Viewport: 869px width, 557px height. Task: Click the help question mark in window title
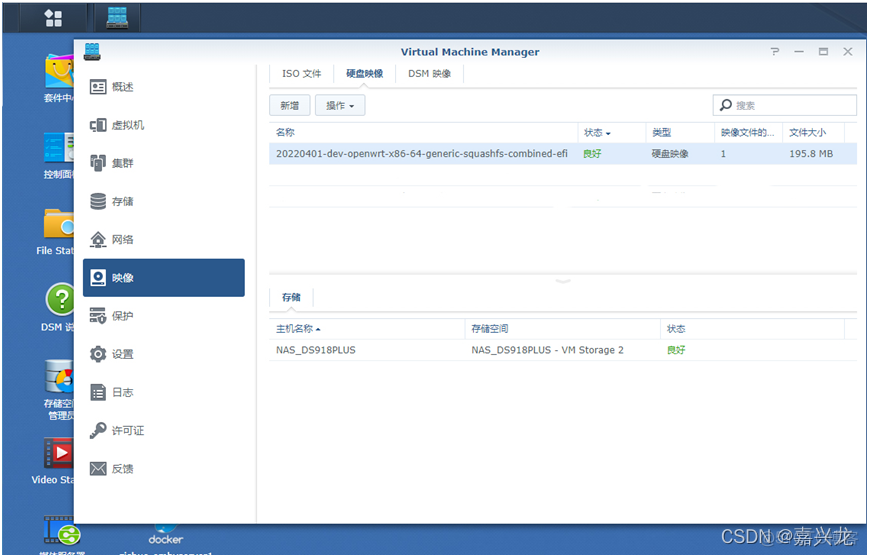click(x=775, y=52)
